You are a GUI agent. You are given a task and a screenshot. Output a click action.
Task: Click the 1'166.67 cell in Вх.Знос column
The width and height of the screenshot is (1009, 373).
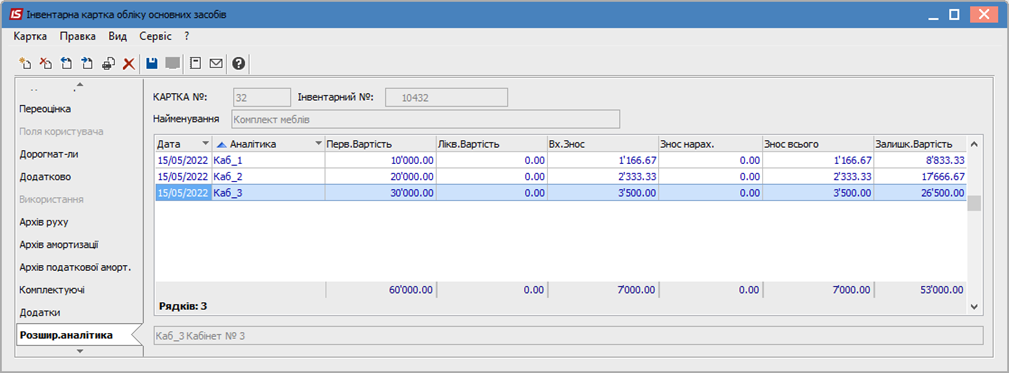(603, 160)
